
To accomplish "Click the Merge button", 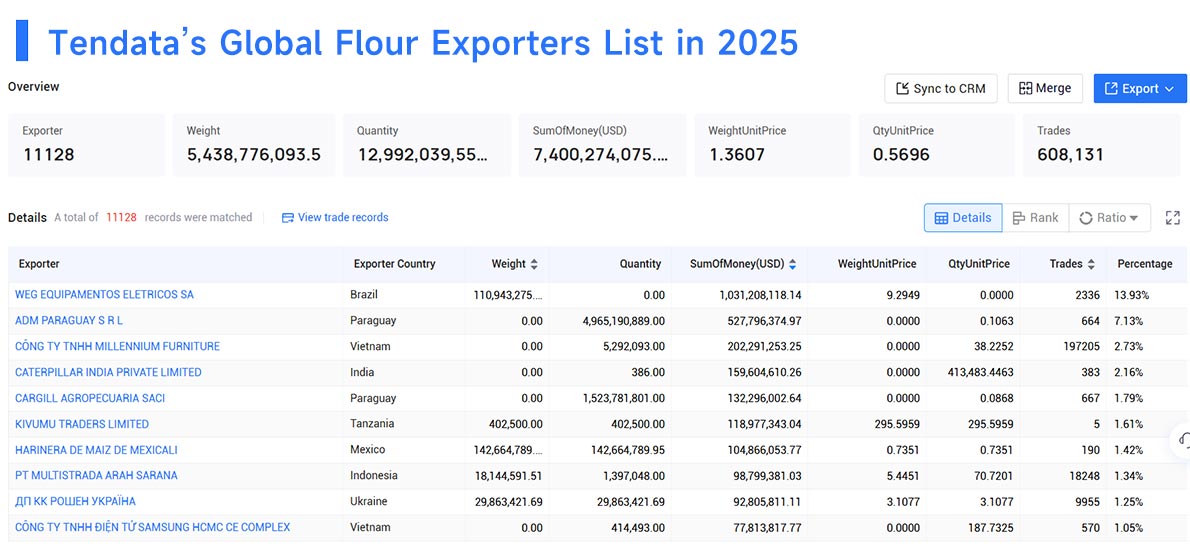I will click(1045, 89).
